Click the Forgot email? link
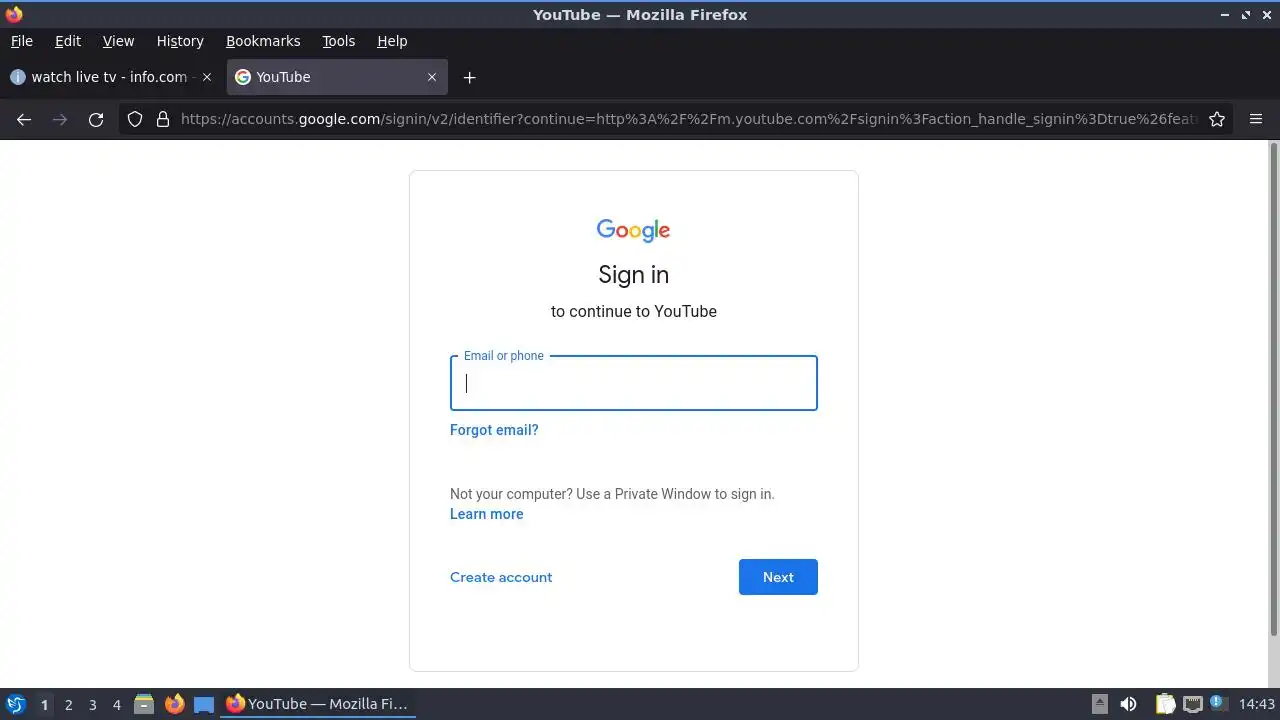 [x=494, y=430]
